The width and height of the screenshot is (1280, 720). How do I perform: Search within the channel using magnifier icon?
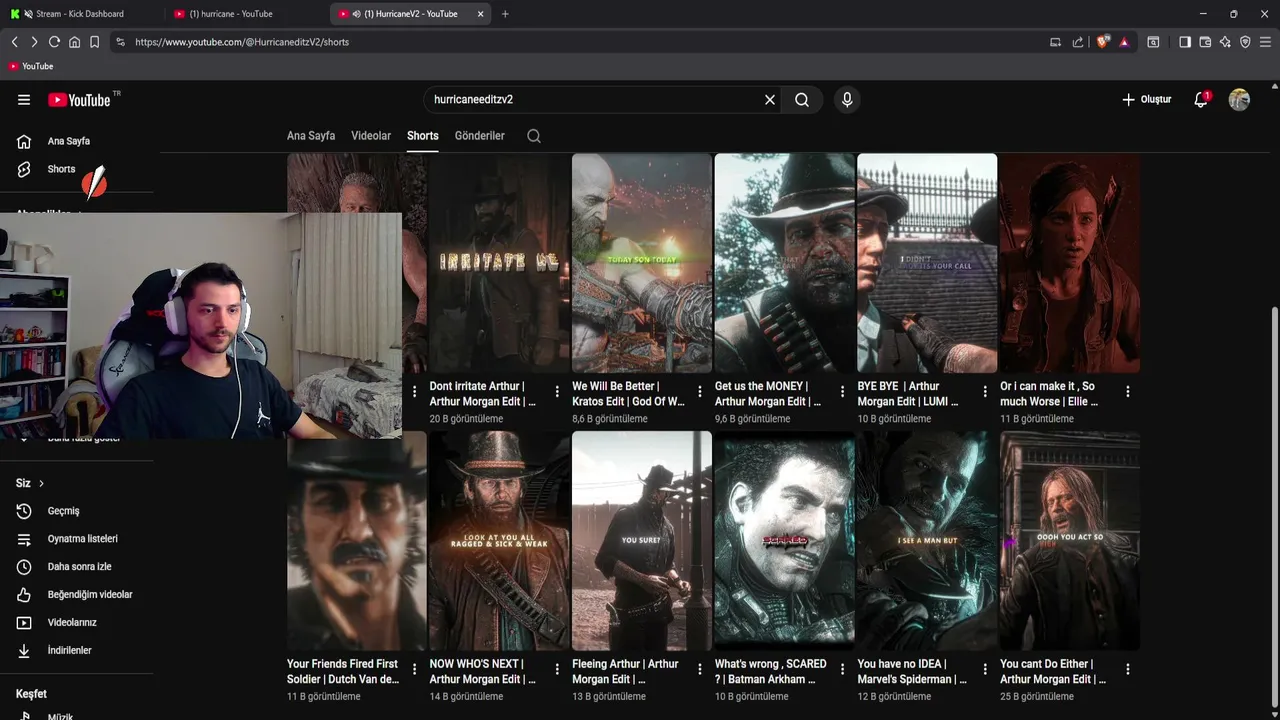point(534,136)
